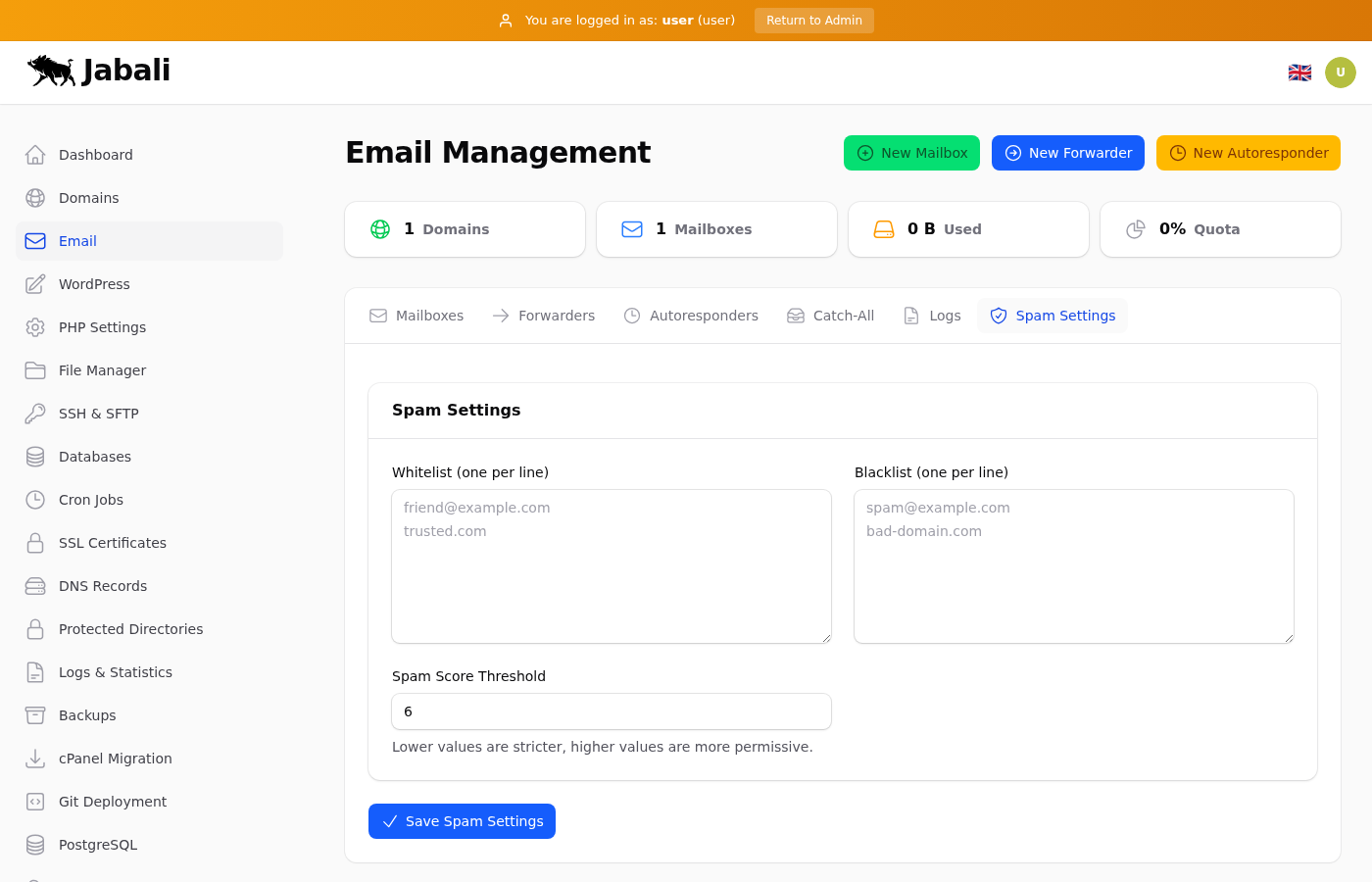Click the SSH & SFTP key icon
The height and width of the screenshot is (882, 1372).
tap(35, 414)
